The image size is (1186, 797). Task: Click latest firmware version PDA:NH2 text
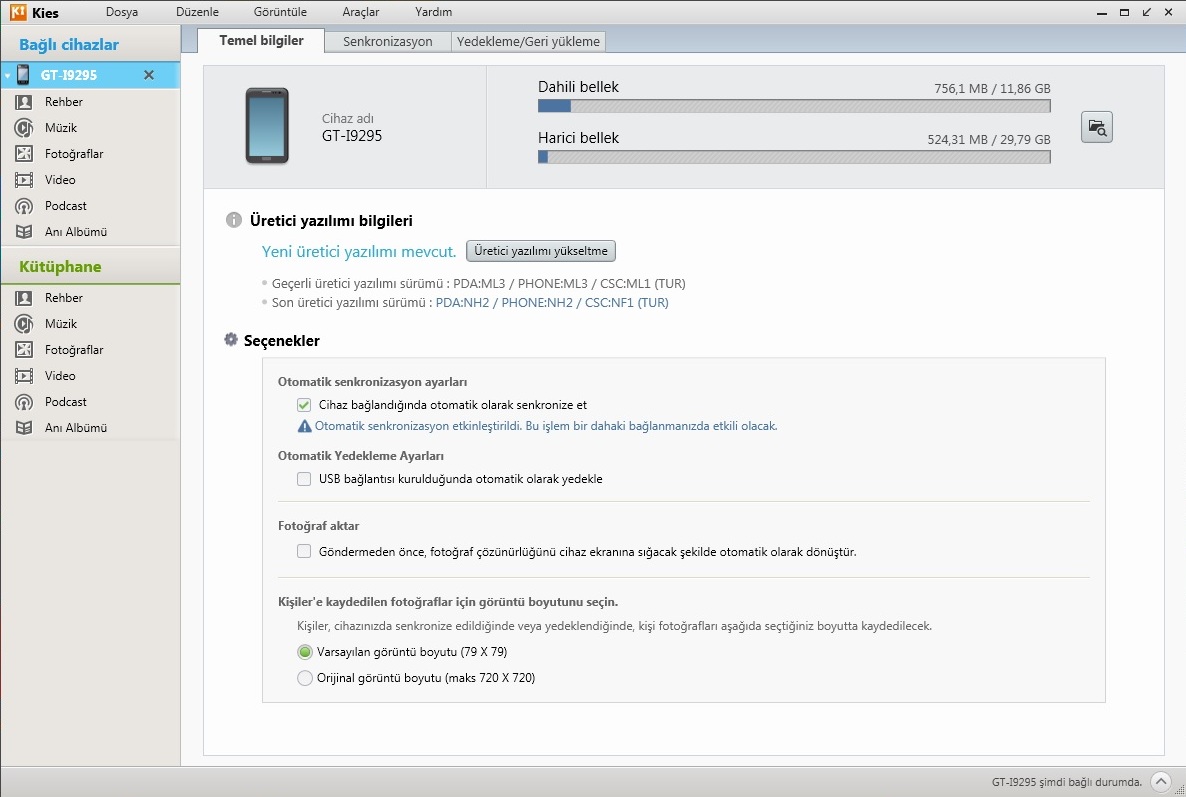(552, 302)
